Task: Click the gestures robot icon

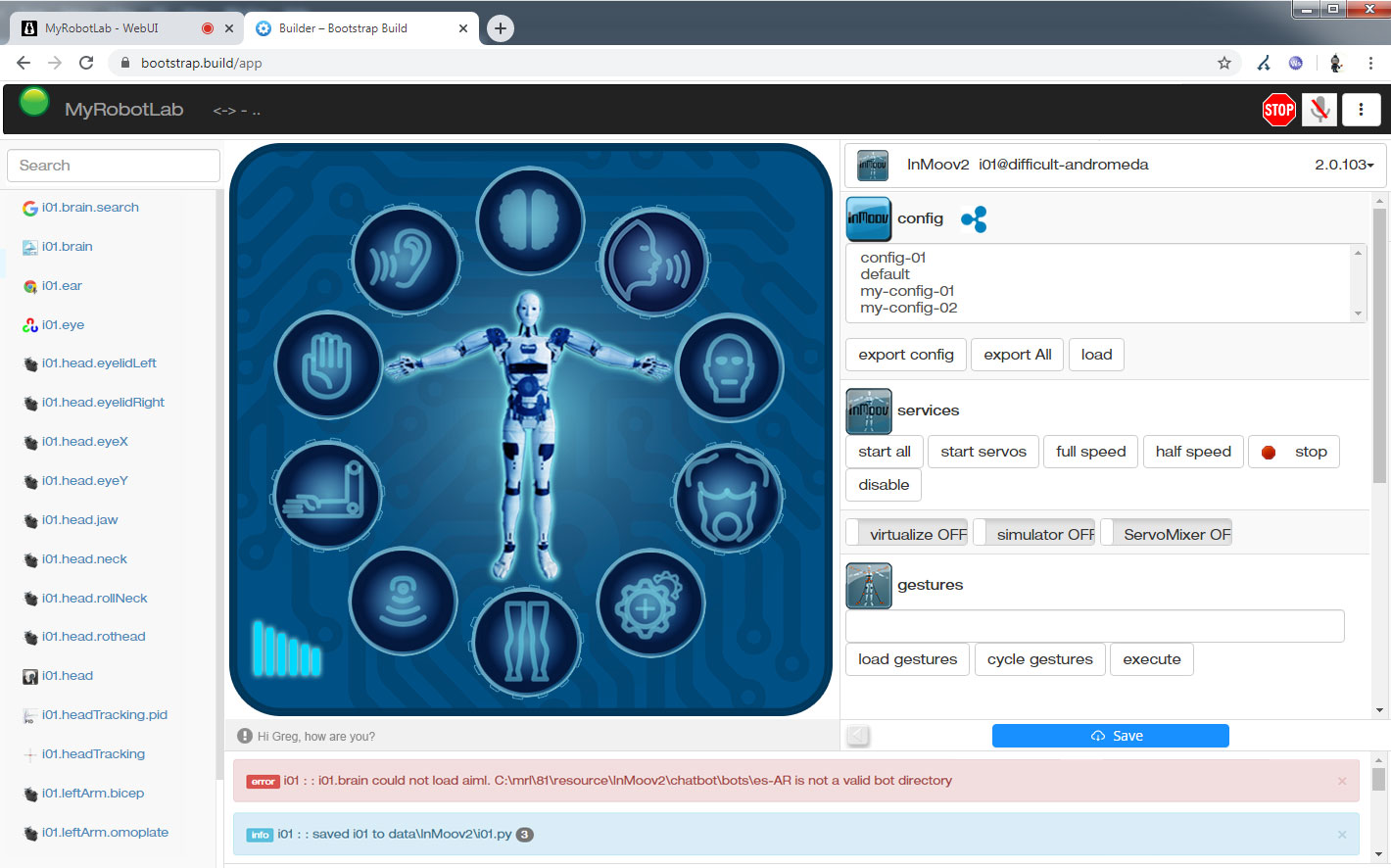Action: pos(869,585)
